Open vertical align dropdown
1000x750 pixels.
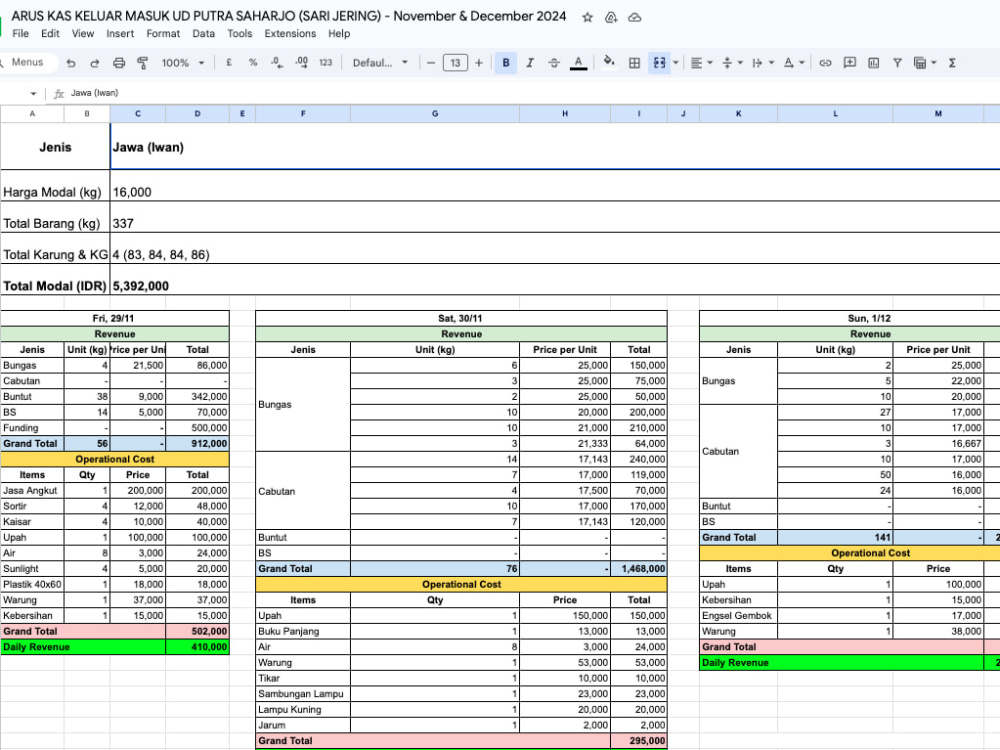click(732, 62)
